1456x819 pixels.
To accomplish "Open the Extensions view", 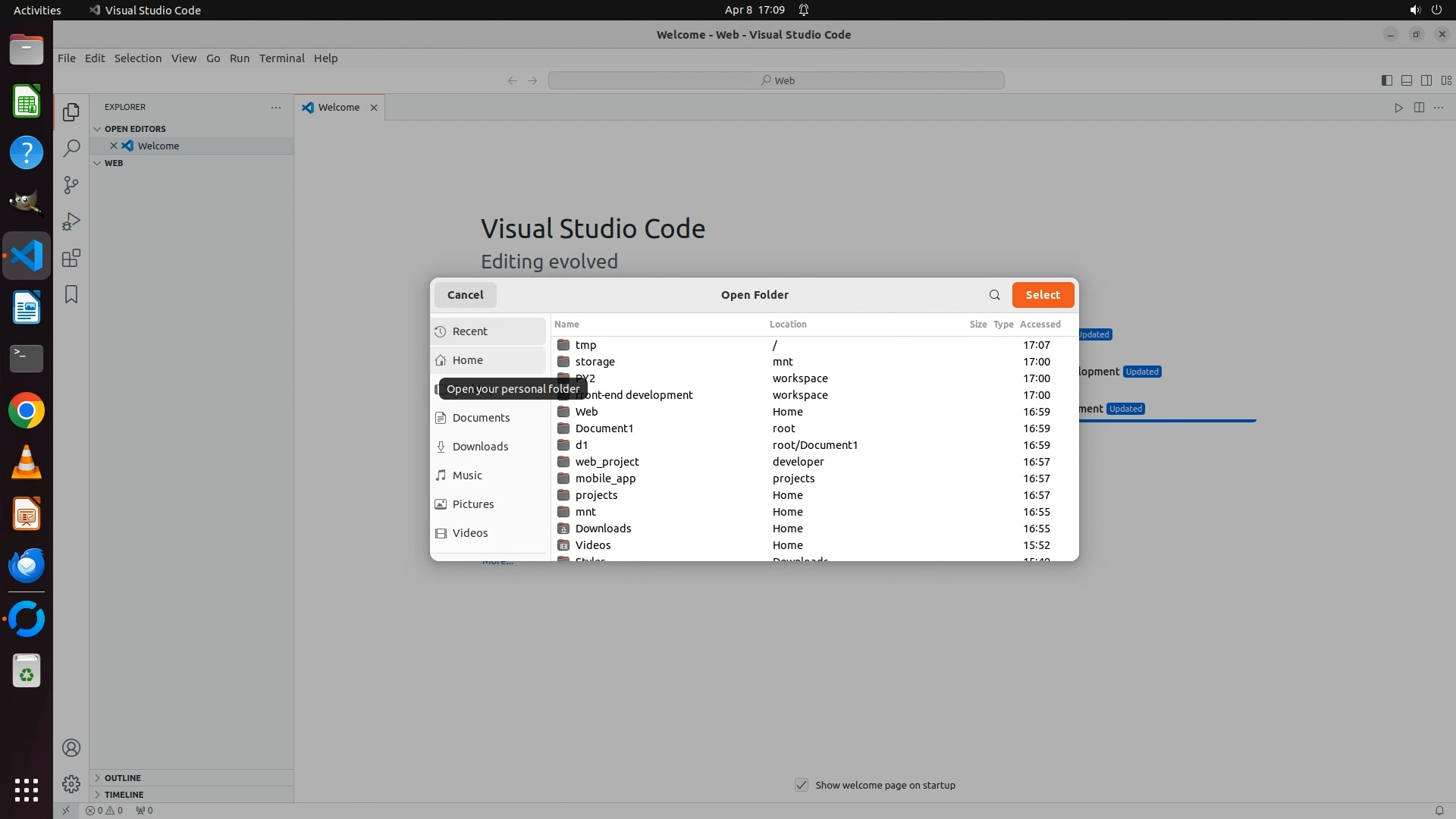I will coord(71,258).
